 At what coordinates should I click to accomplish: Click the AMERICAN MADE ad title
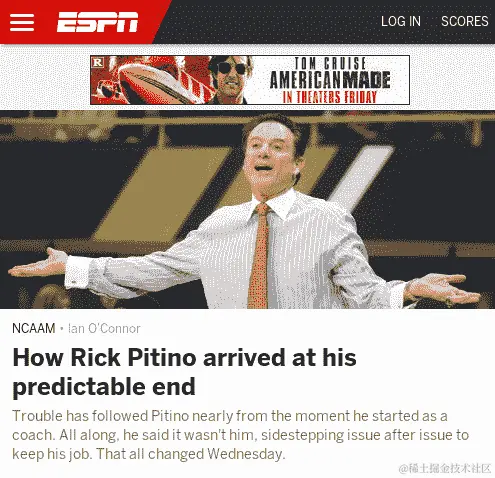330,80
